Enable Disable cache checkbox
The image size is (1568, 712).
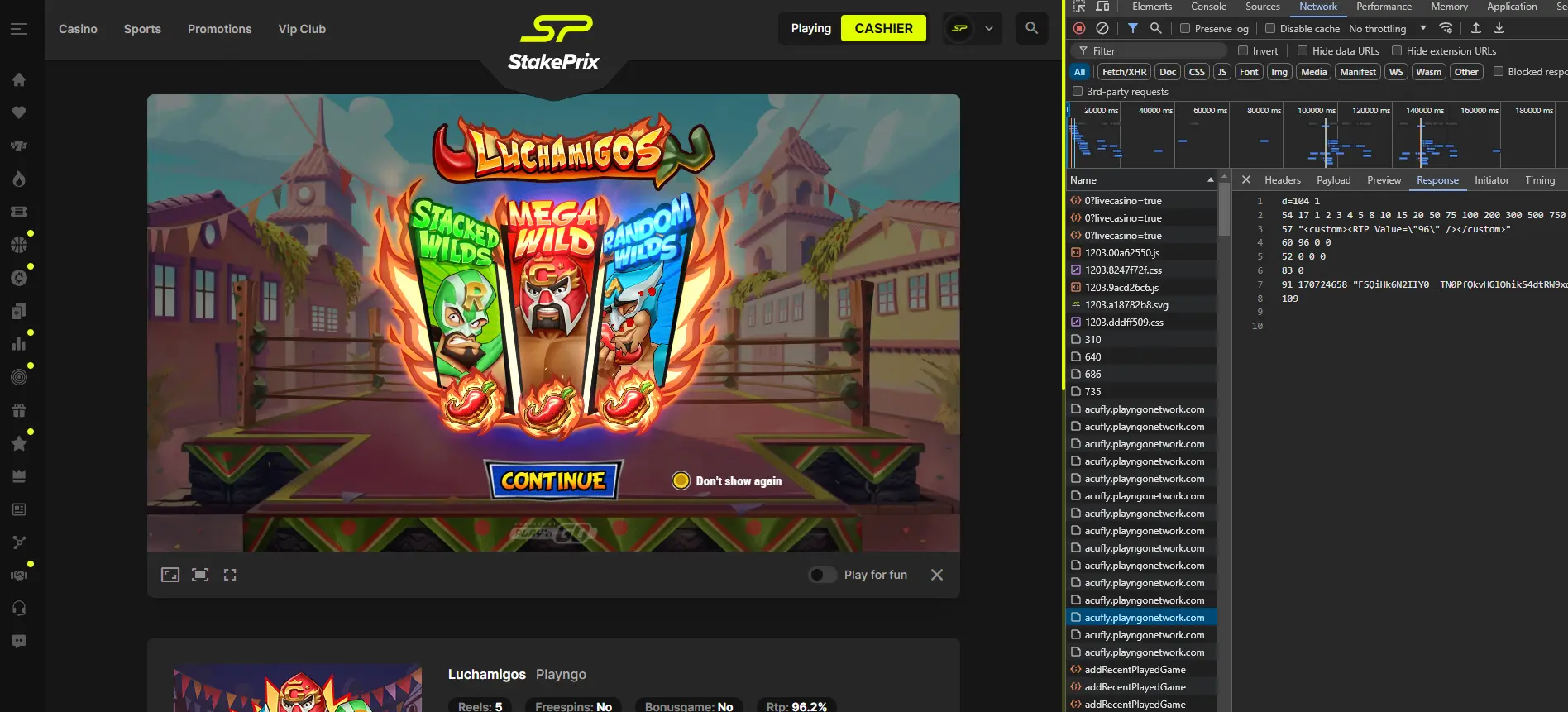[x=1270, y=28]
